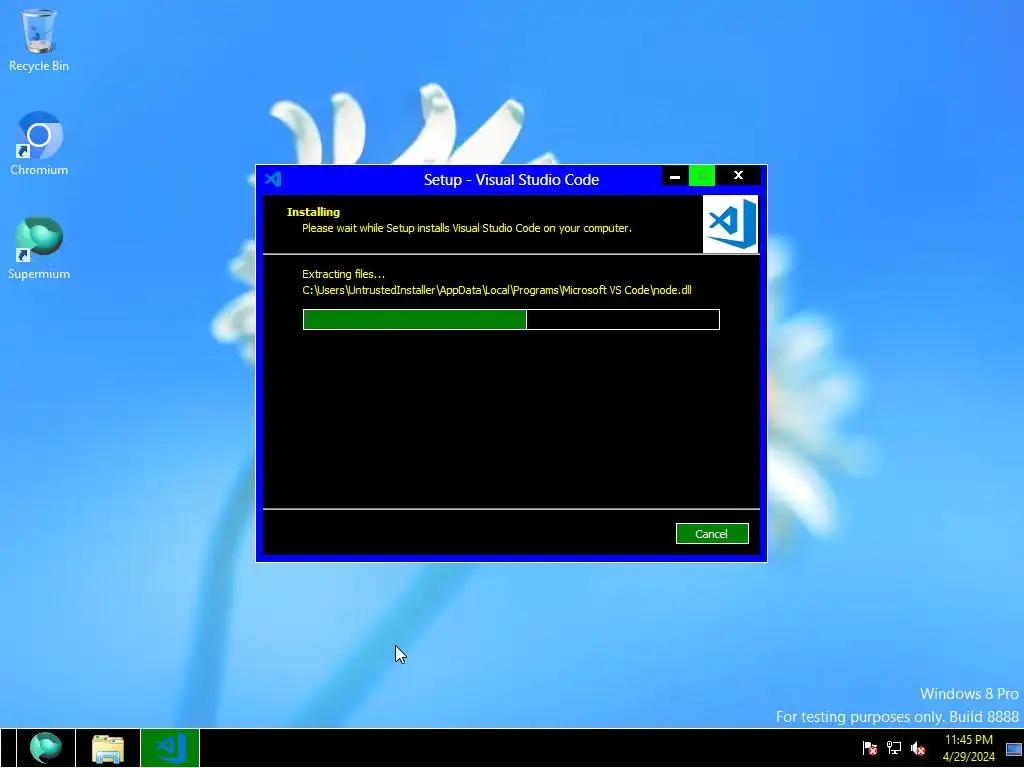Viewport: 1024px width, 768px height.
Task: Click the green maximize button on Setup
Action: click(702, 176)
